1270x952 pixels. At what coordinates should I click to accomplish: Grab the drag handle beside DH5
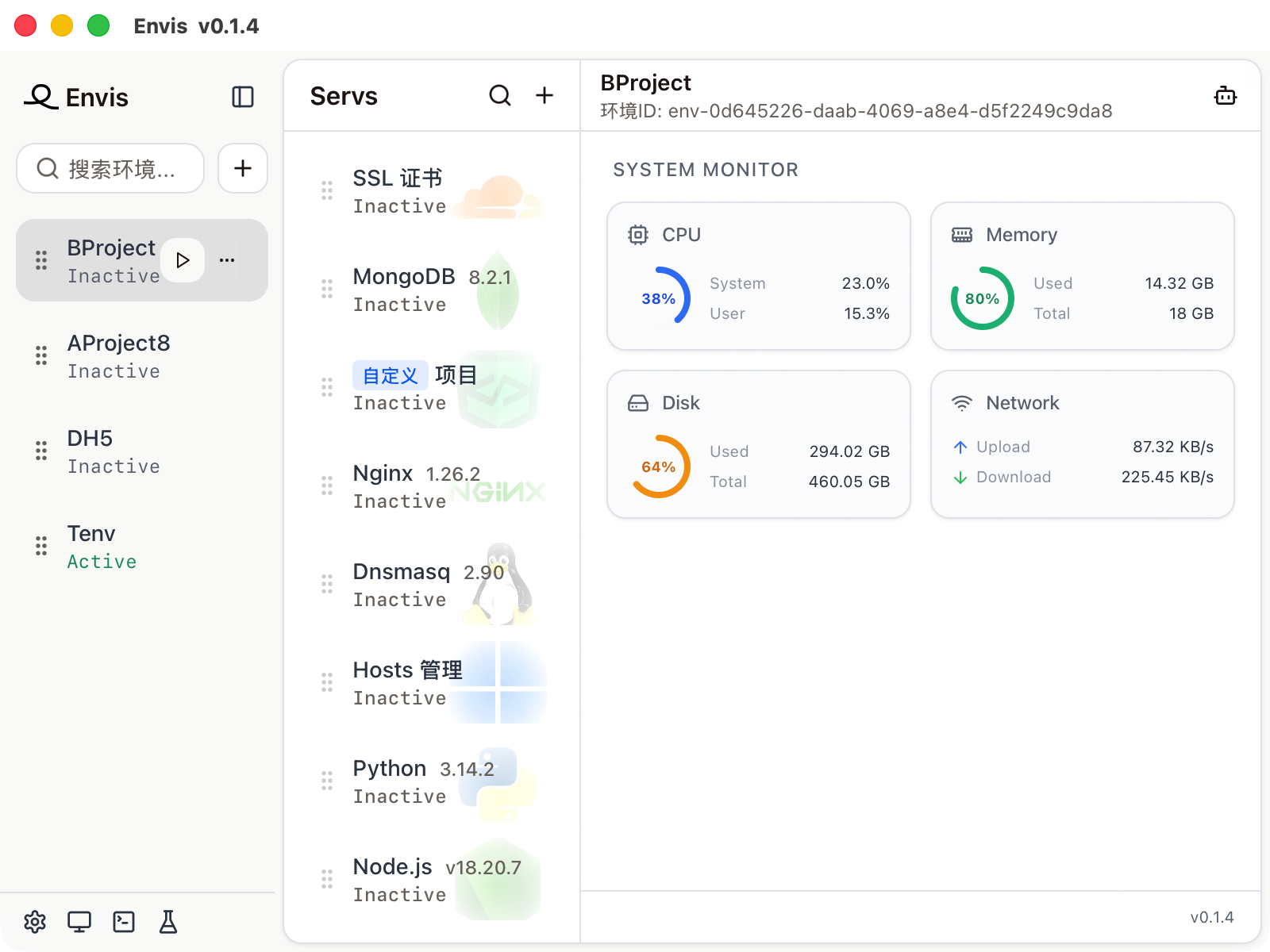point(41,451)
